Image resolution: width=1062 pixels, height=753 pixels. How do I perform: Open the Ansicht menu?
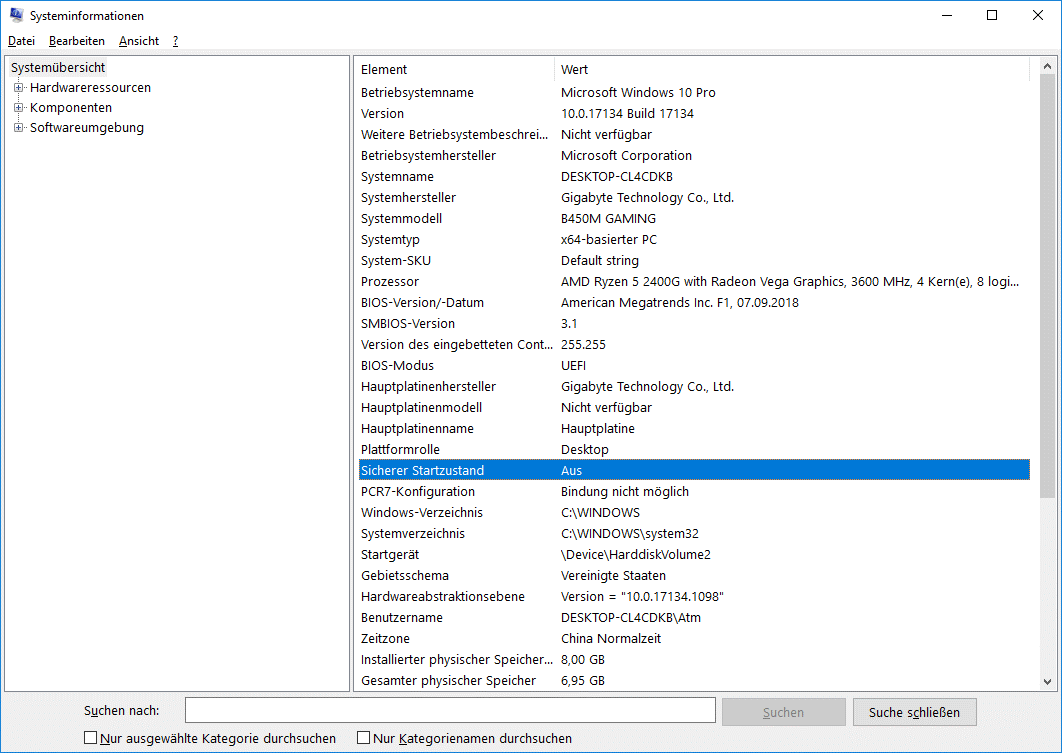pyautogui.click(x=139, y=41)
